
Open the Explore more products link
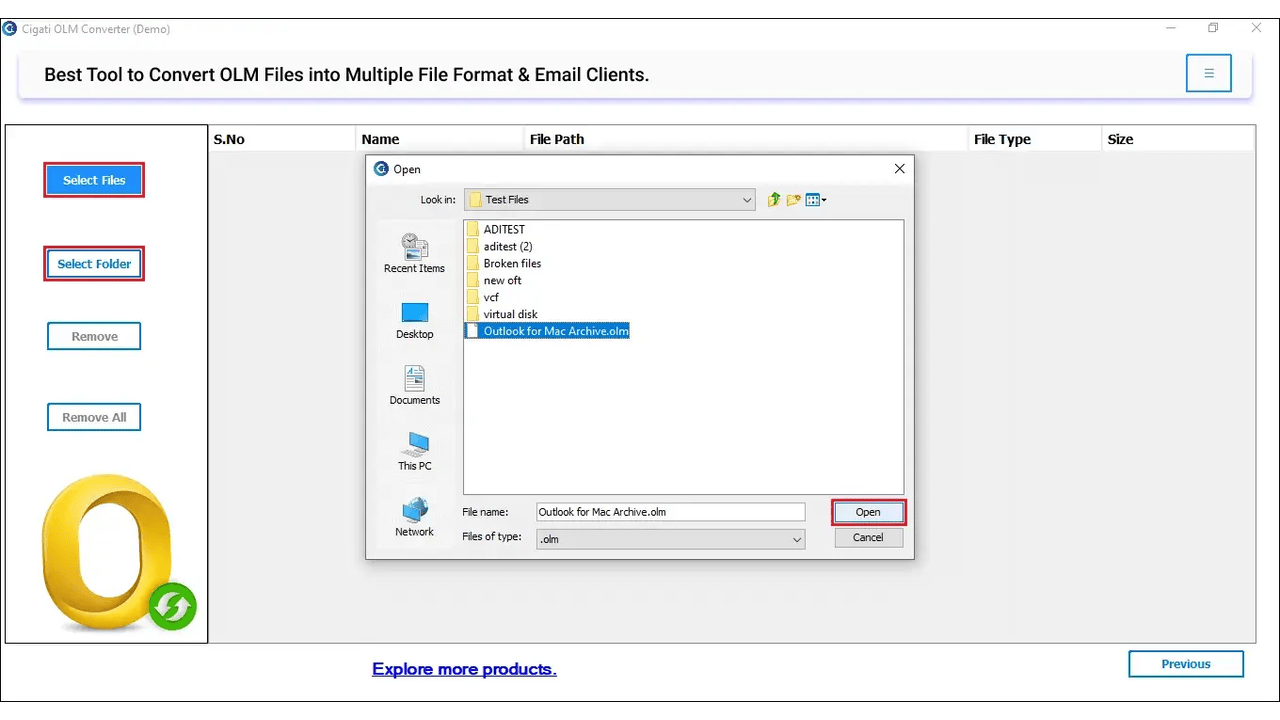(464, 669)
